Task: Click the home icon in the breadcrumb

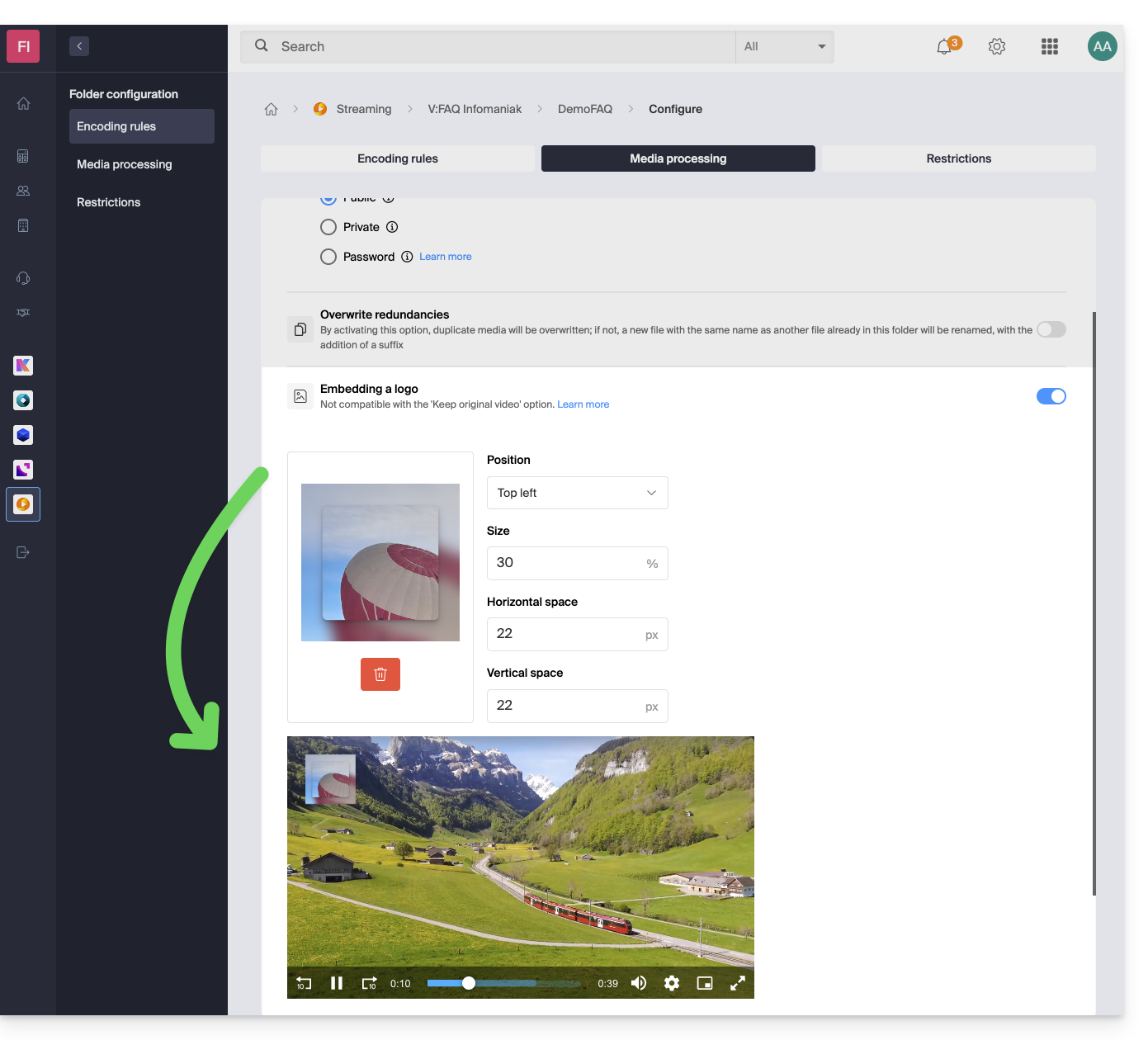Action: coord(271,109)
